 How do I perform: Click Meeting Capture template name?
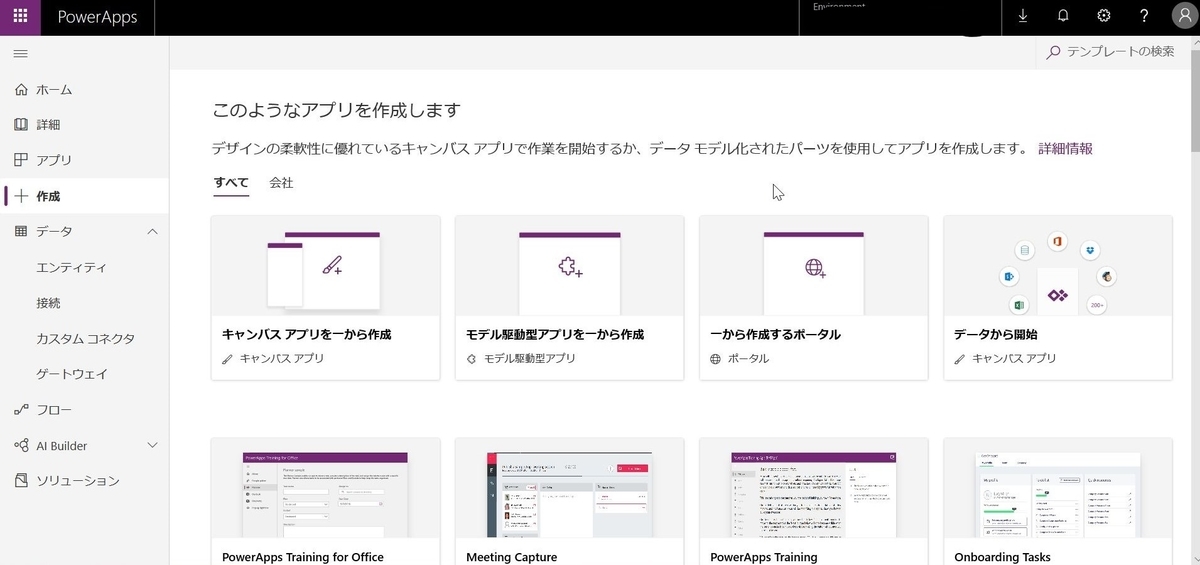pyautogui.click(x=511, y=557)
